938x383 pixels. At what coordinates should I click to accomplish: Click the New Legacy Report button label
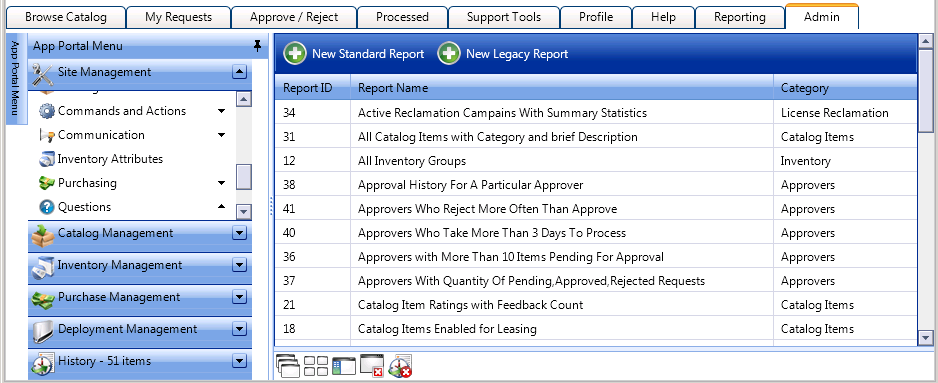coord(517,54)
